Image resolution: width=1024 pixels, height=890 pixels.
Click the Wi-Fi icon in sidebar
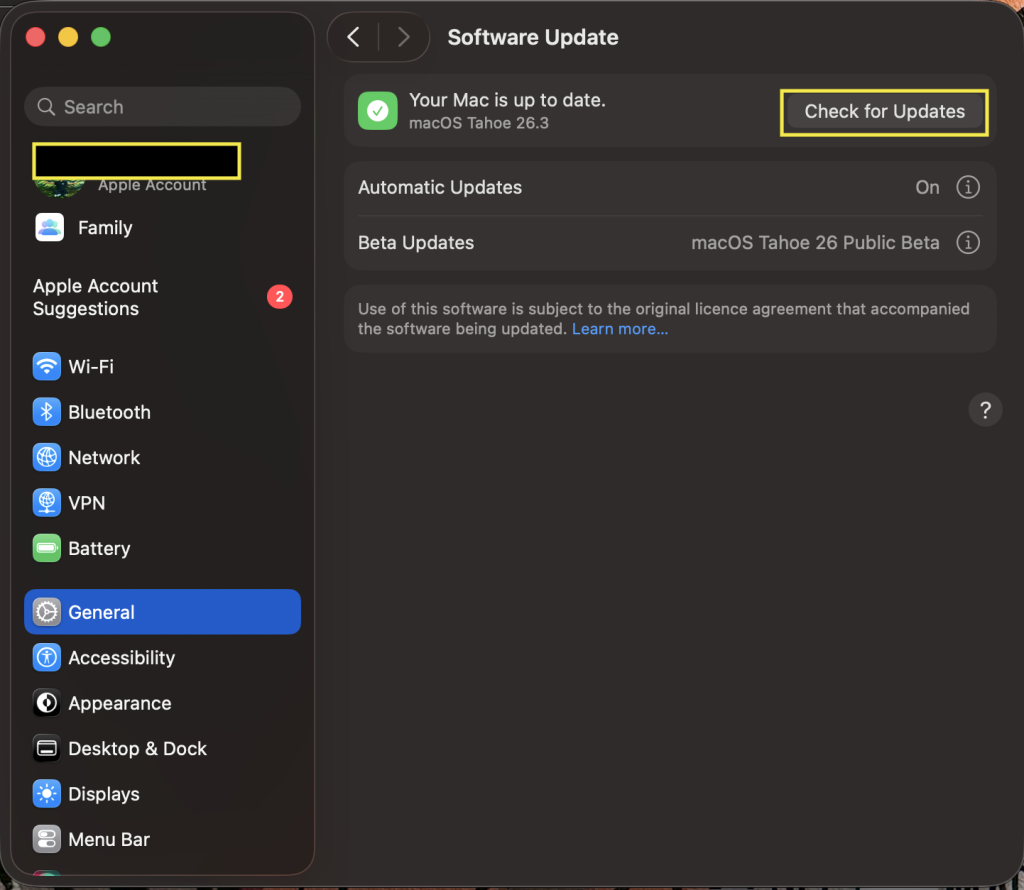[47, 367]
